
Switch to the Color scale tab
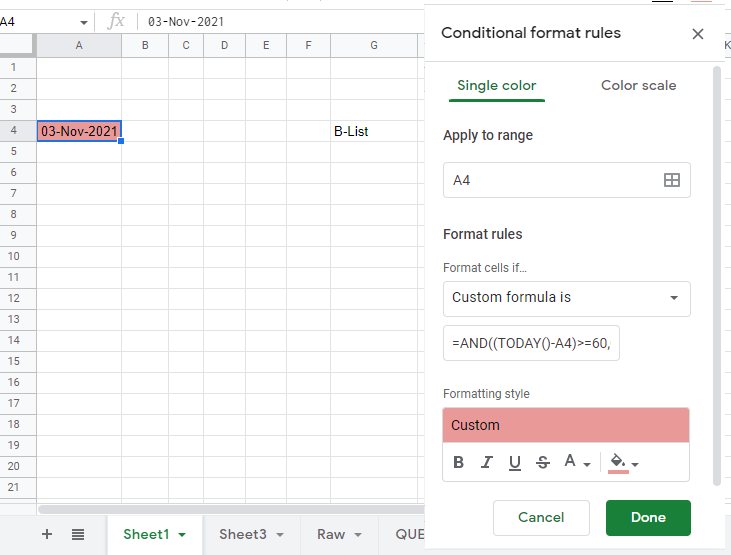point(638,86)
